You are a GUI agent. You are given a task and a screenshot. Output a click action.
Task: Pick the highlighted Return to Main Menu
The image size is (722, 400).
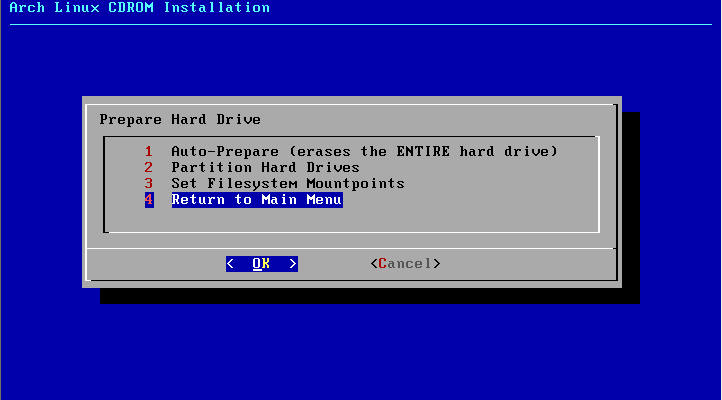(x=257, y=200)
